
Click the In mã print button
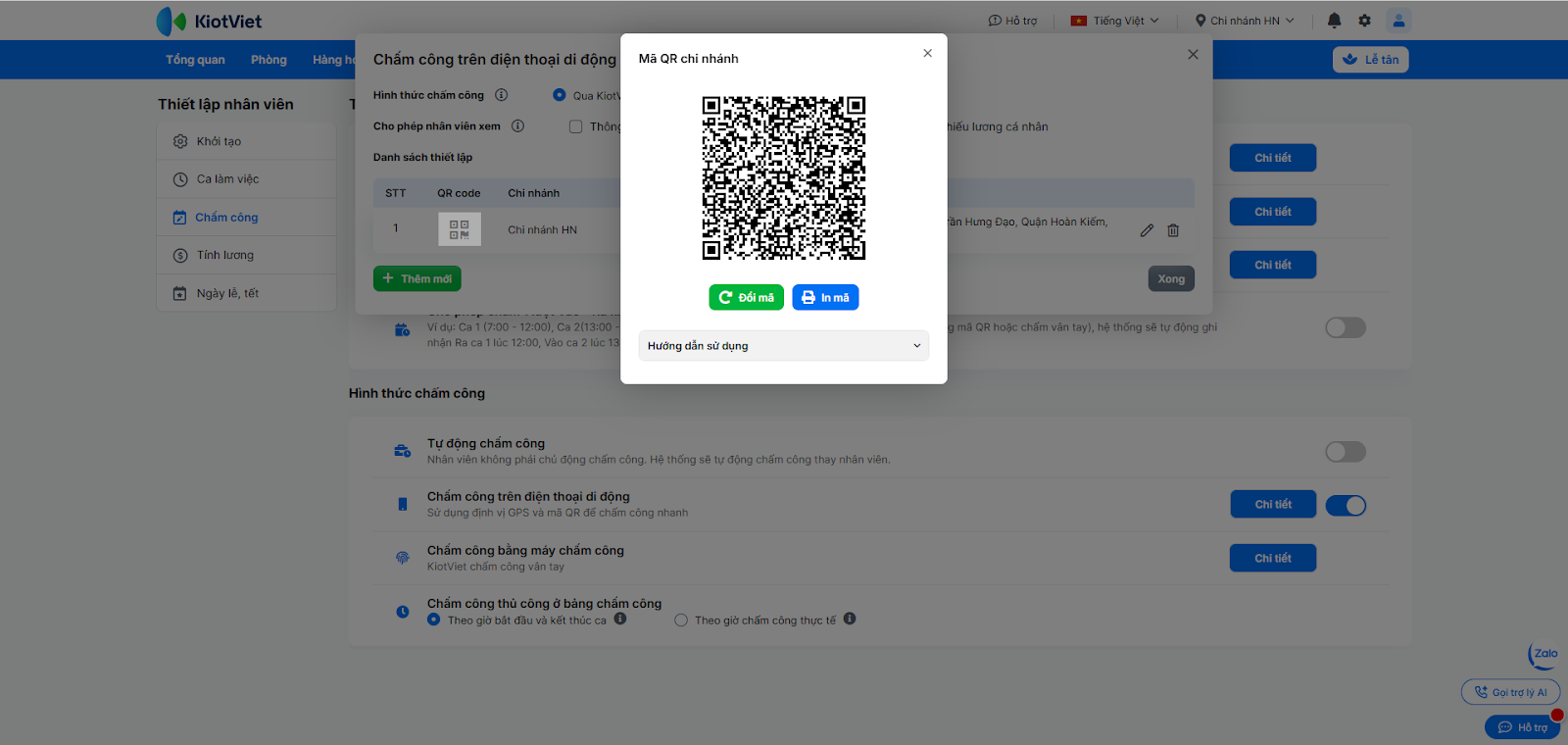(825, 297)
